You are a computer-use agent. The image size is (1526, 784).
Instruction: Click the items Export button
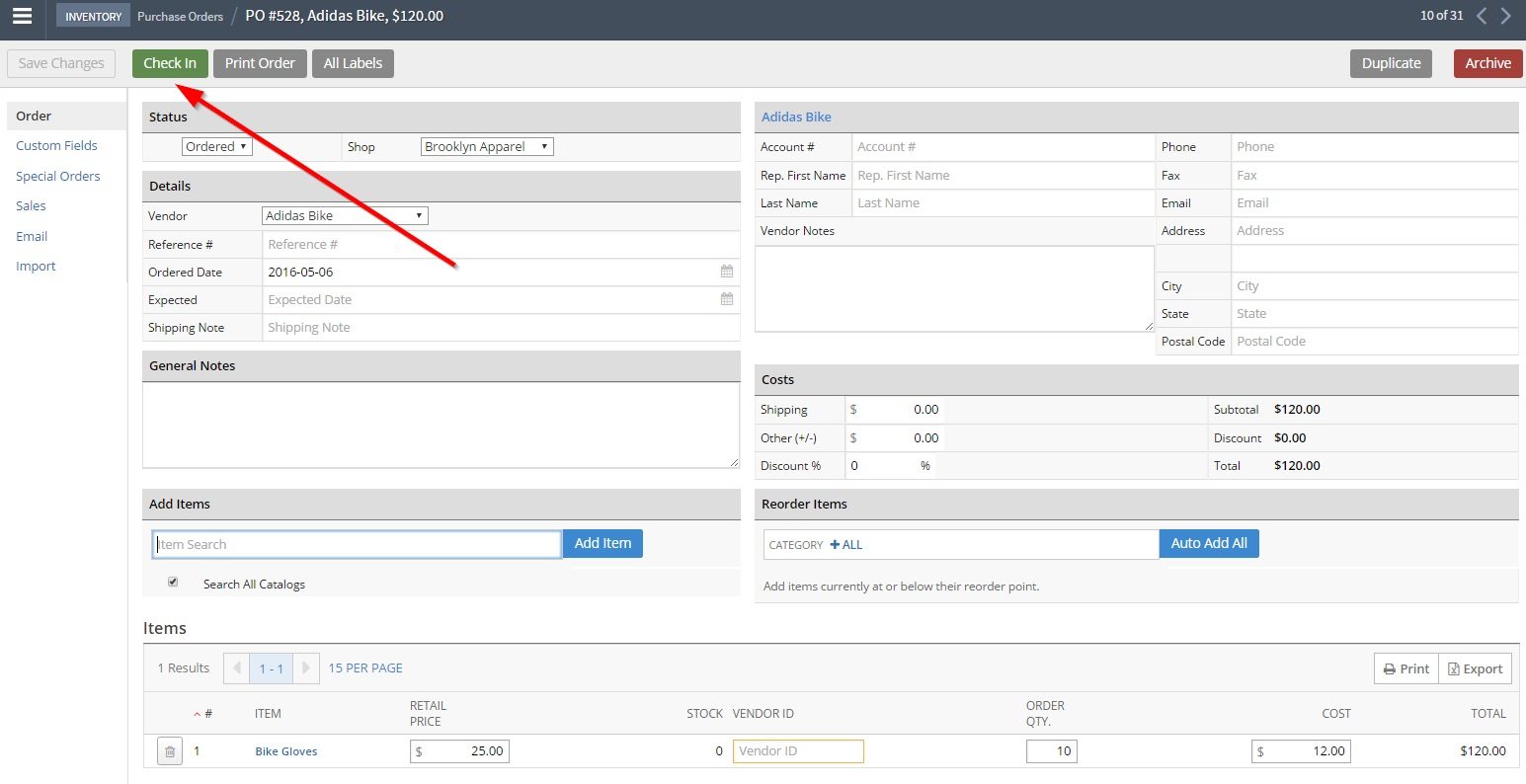coord(1475,668)
